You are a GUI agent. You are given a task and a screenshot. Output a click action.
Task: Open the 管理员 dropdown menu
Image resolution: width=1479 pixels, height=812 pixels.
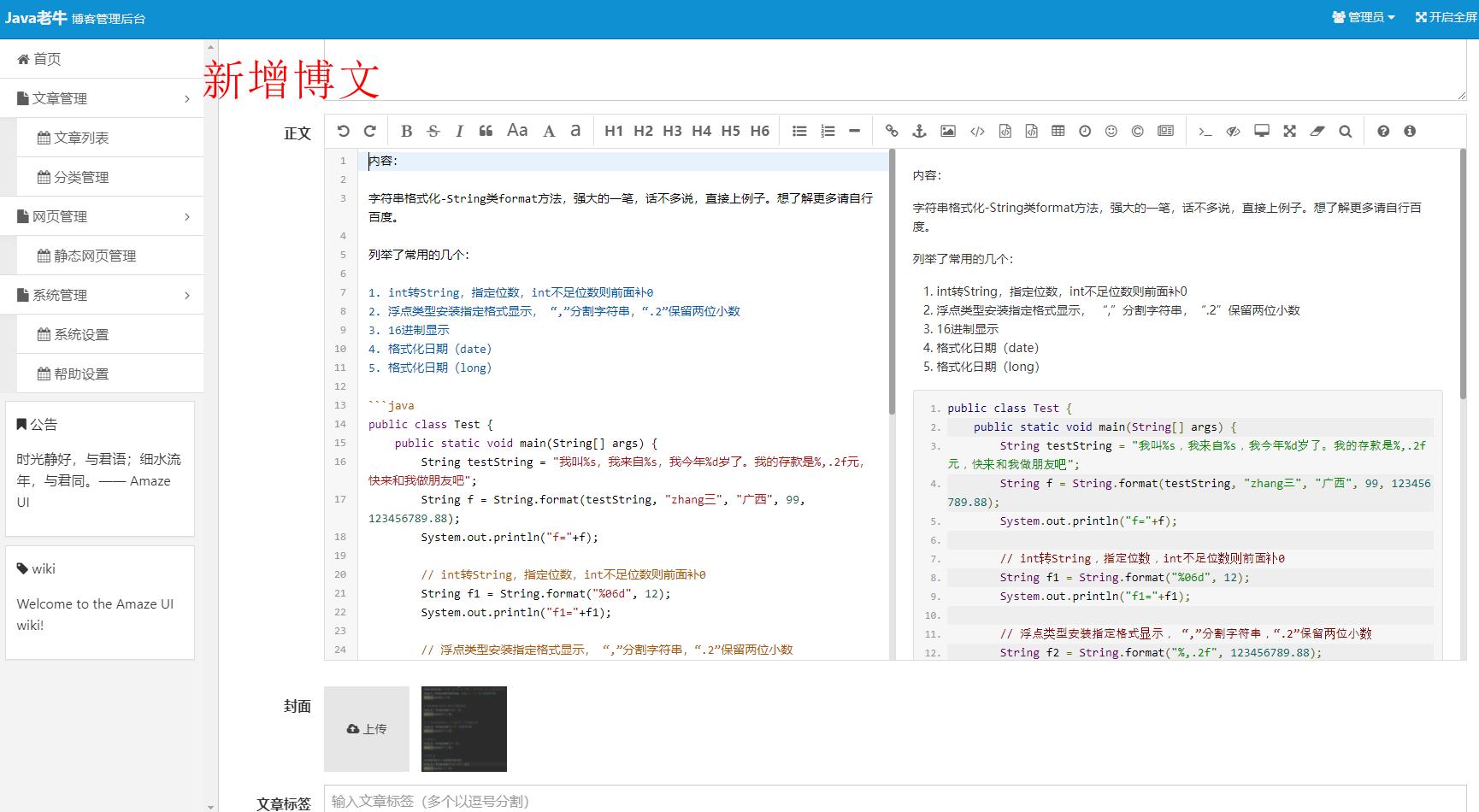1363,15
